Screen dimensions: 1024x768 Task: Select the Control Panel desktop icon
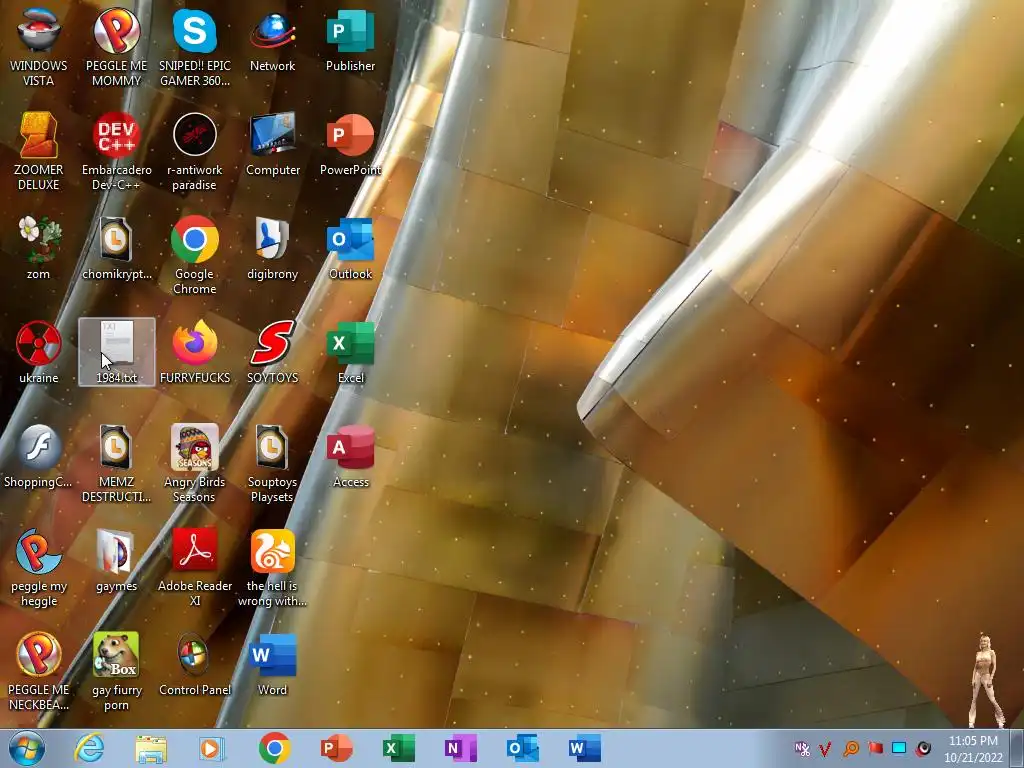point(195,664)
